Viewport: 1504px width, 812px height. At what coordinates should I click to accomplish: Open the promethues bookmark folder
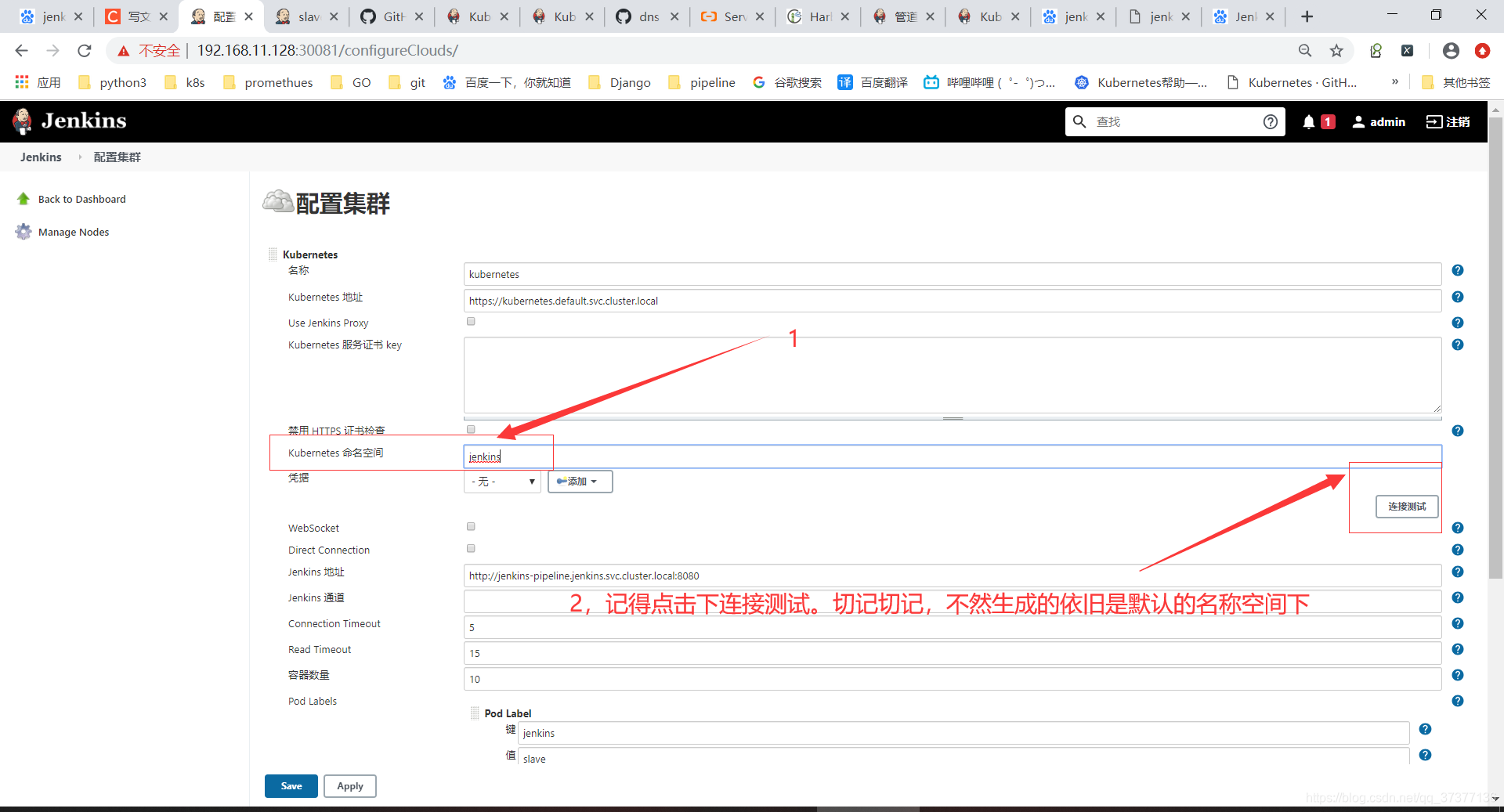pyautogui.click(x=268, y=82)
